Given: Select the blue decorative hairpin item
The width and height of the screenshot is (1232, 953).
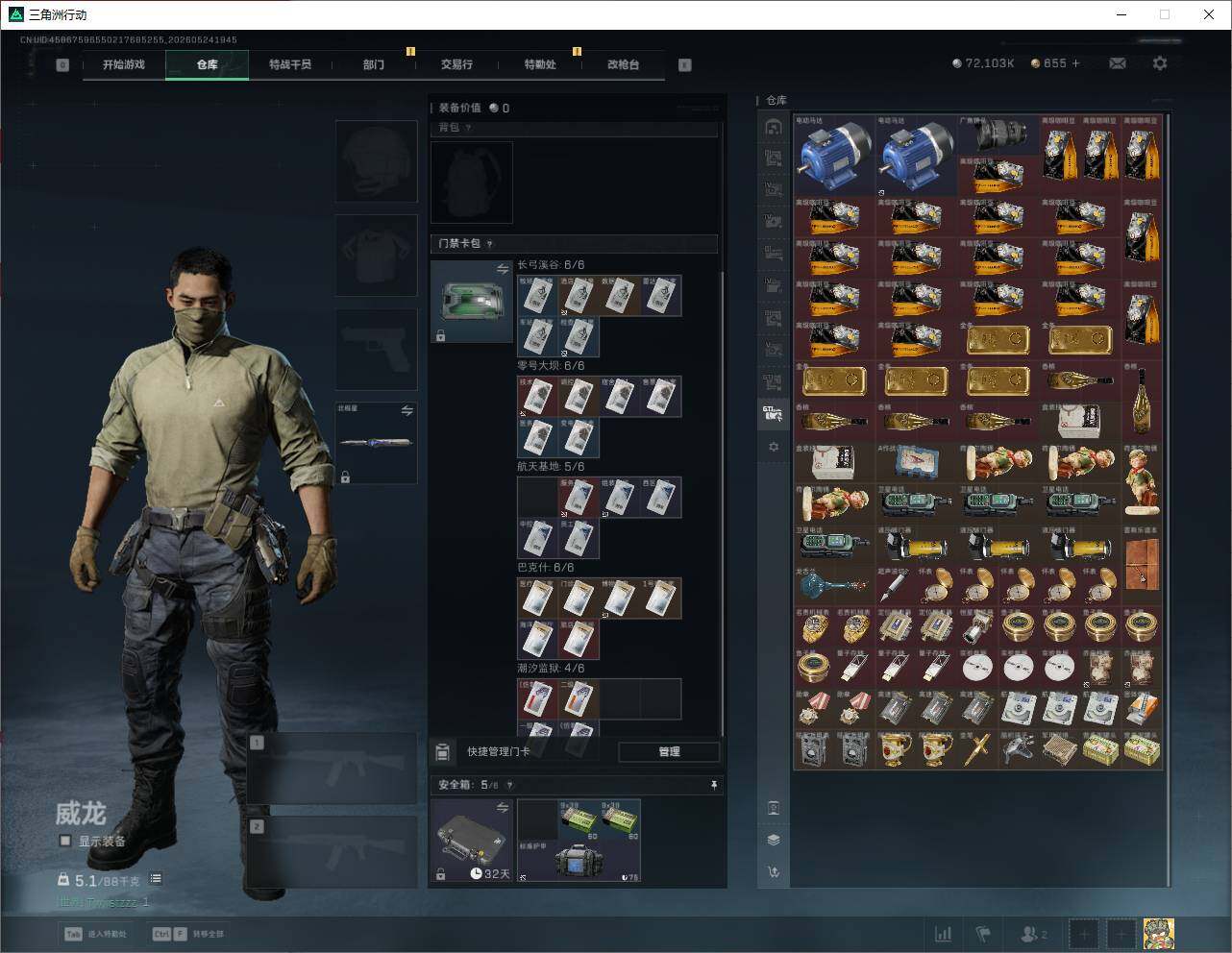Looking at the screenshot, I should (834, 585).
